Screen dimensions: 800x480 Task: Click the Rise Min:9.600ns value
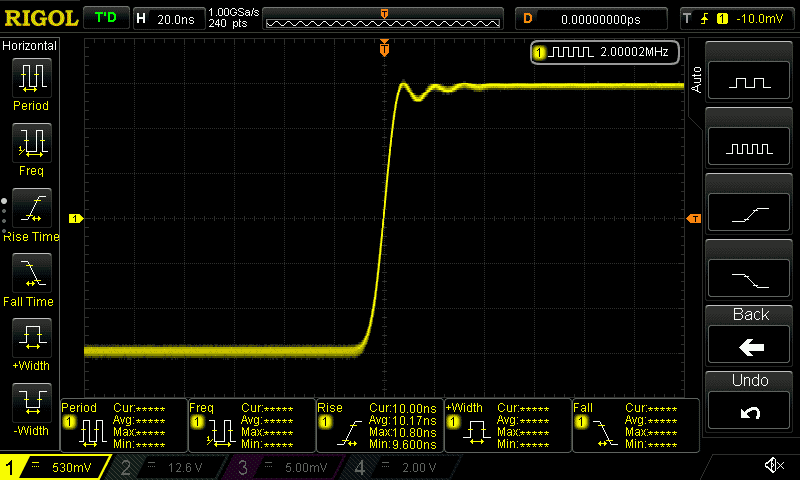coord(403,444)
